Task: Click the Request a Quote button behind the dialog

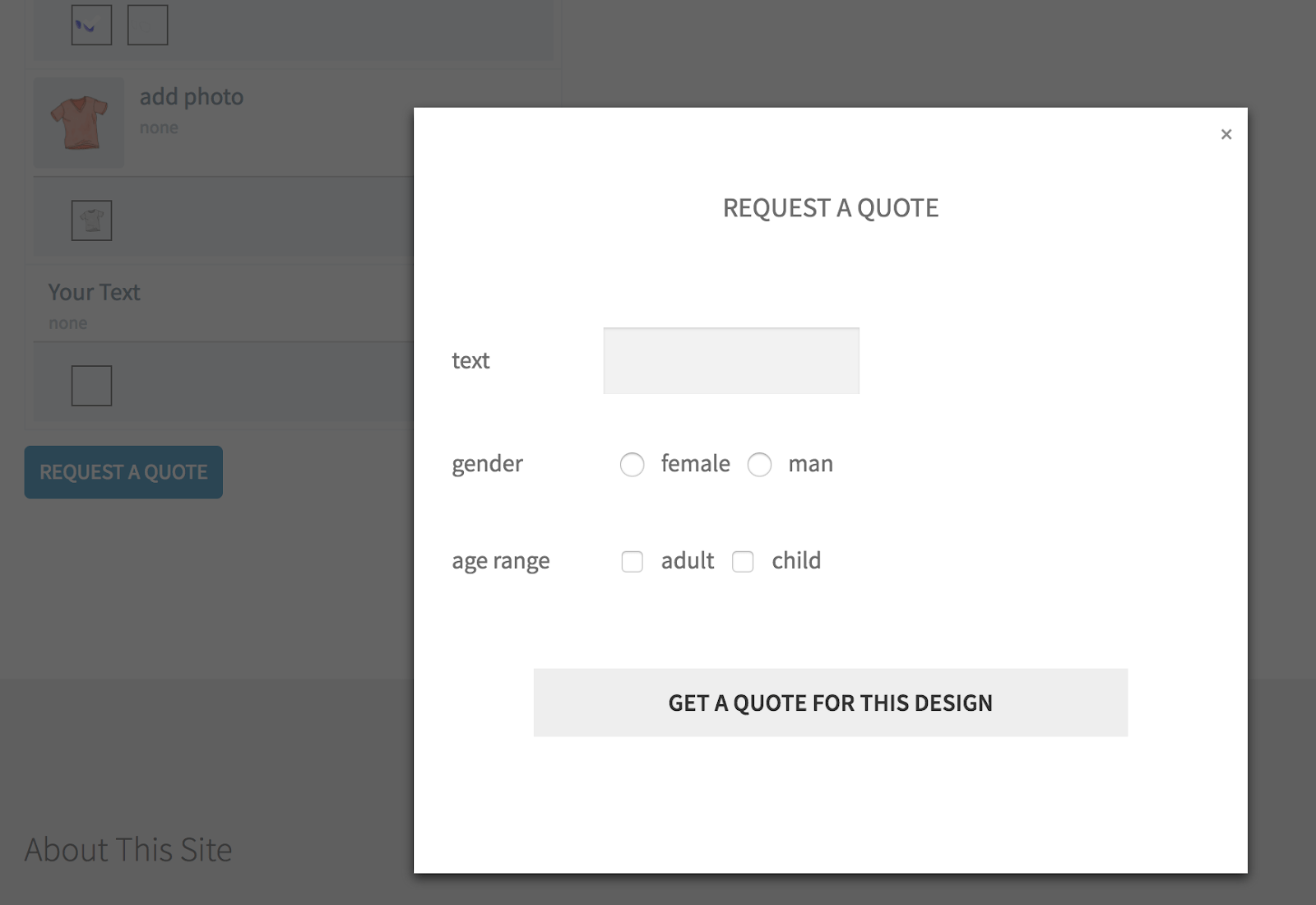Action: (x=123, y=472)
